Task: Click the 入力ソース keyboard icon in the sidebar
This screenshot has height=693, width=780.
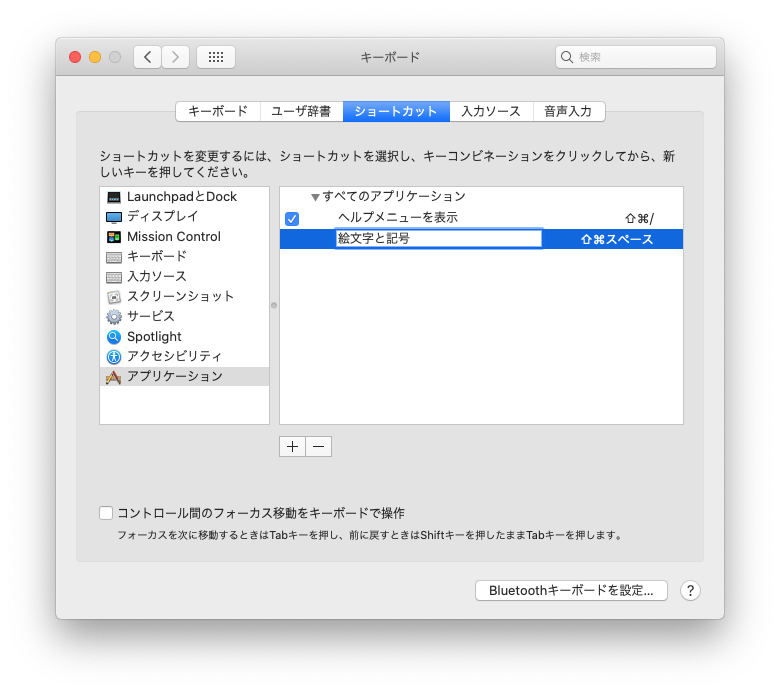Action: click(x=114, y=277)
